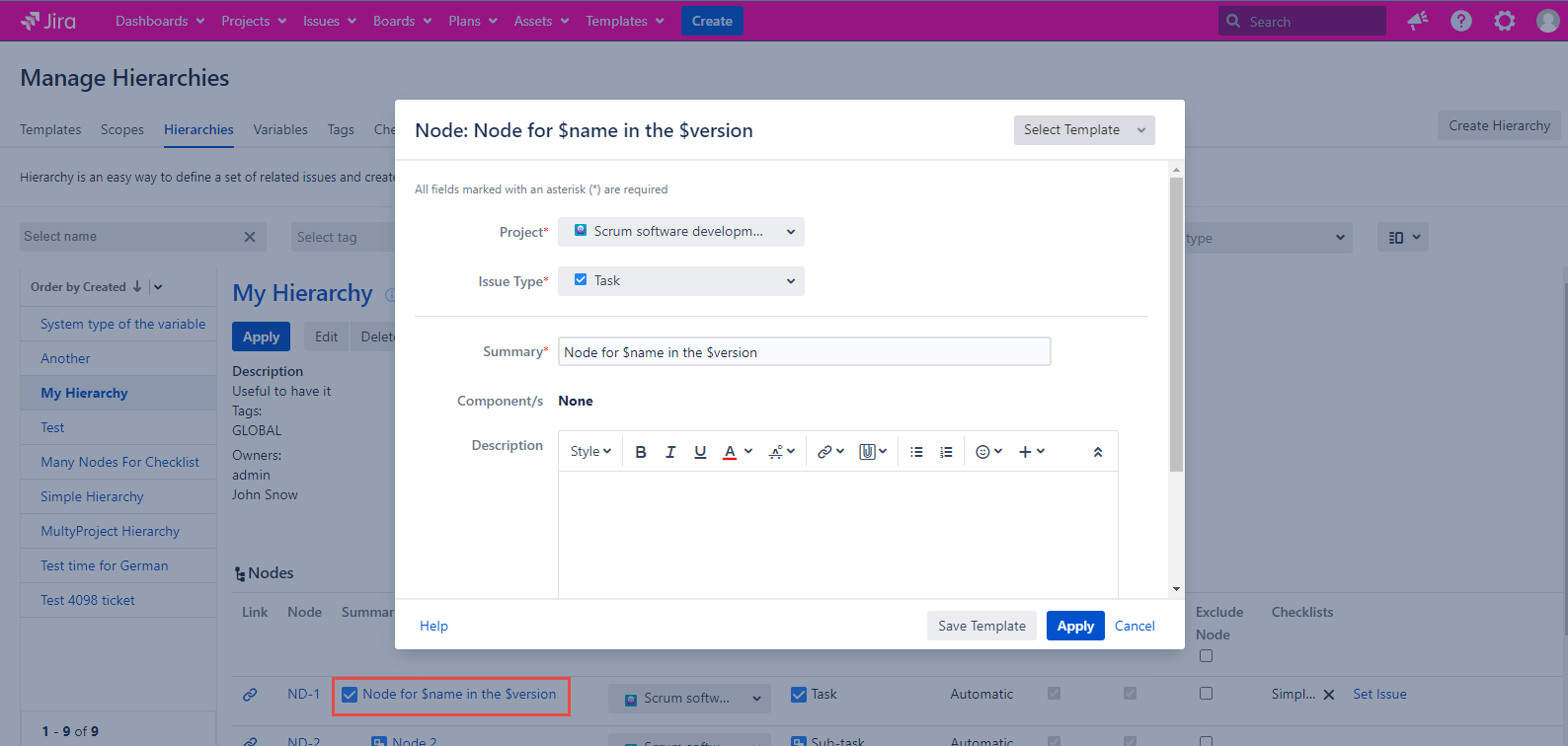Open the Project dropdown in dialog
Viewport: 1568px width, 746px height.
[x=680, y=232]
